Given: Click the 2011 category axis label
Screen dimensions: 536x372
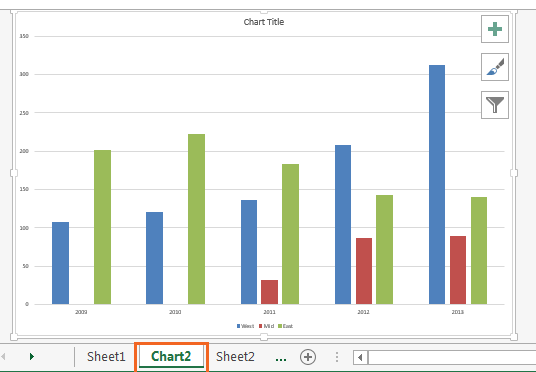Looking at the screenshot, I should pyautogui.click(x=269, y=312).
